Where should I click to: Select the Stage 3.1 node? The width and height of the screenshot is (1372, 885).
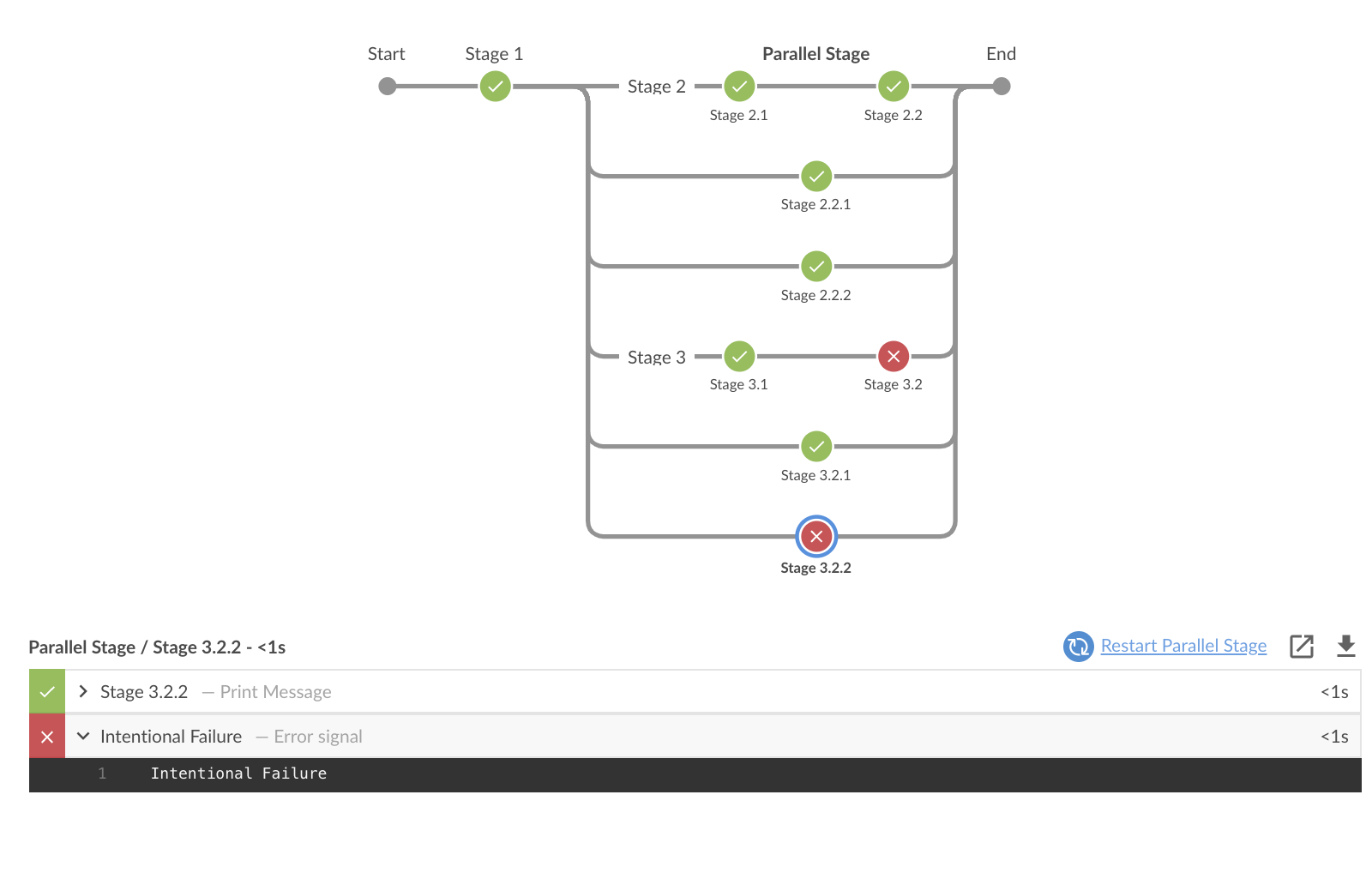[739, 357]
